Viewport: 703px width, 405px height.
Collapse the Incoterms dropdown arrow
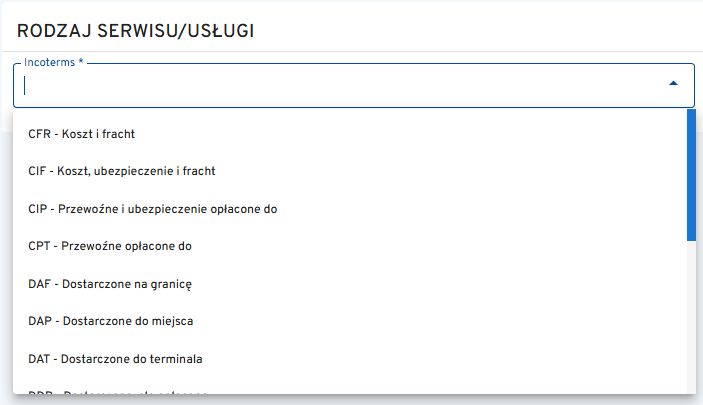(x=673, y=84)
